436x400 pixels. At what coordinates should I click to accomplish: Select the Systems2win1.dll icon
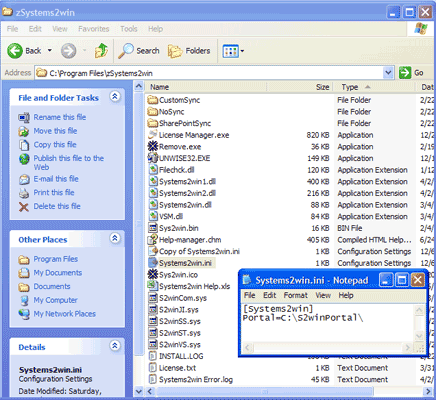153,181
